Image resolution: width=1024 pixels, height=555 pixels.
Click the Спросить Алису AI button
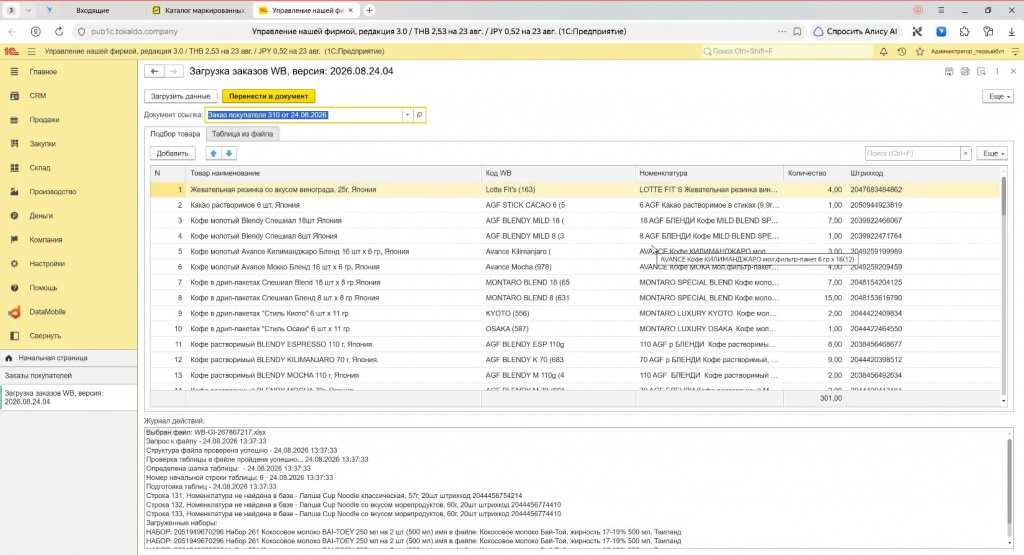click(x=856, y=31)
